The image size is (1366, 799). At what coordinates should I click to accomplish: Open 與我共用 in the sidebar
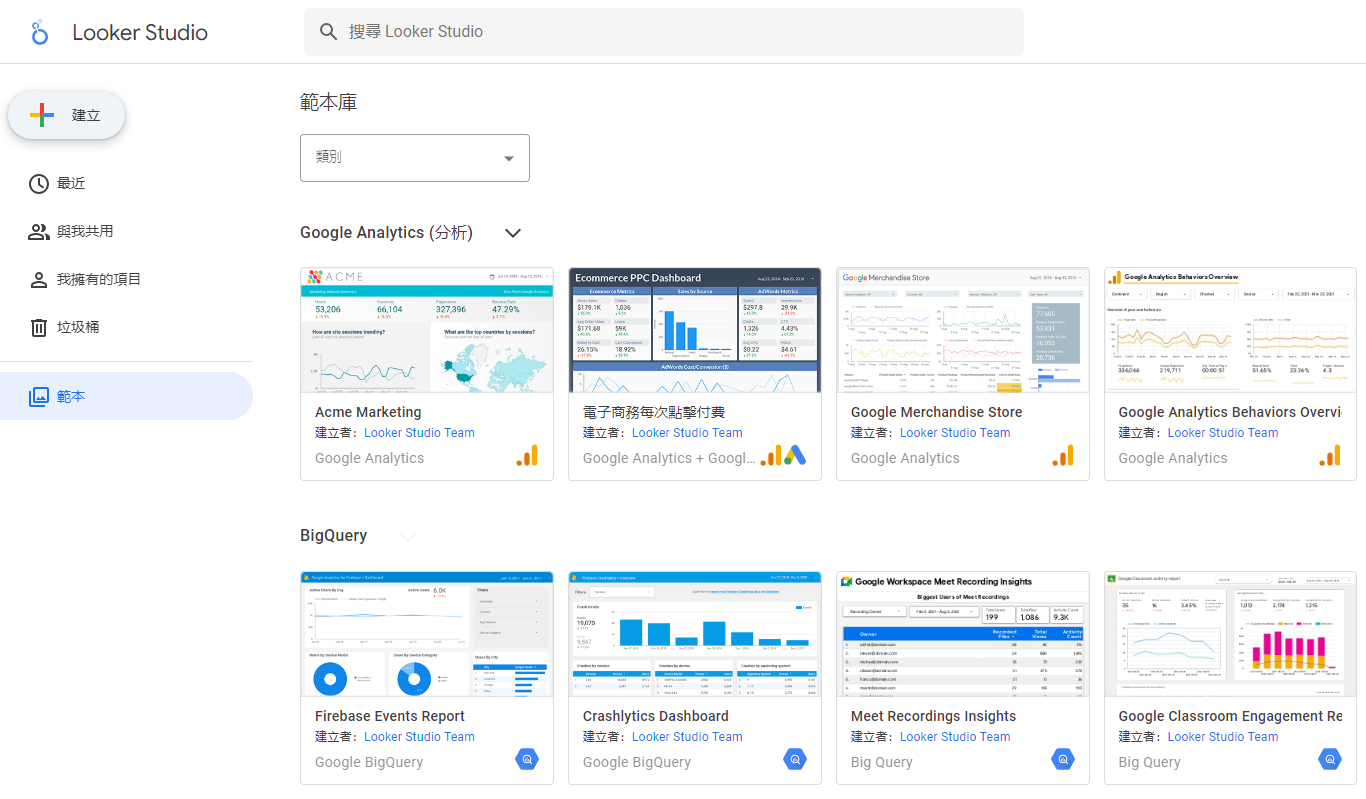pyautogui.click(x=126, y=232)
